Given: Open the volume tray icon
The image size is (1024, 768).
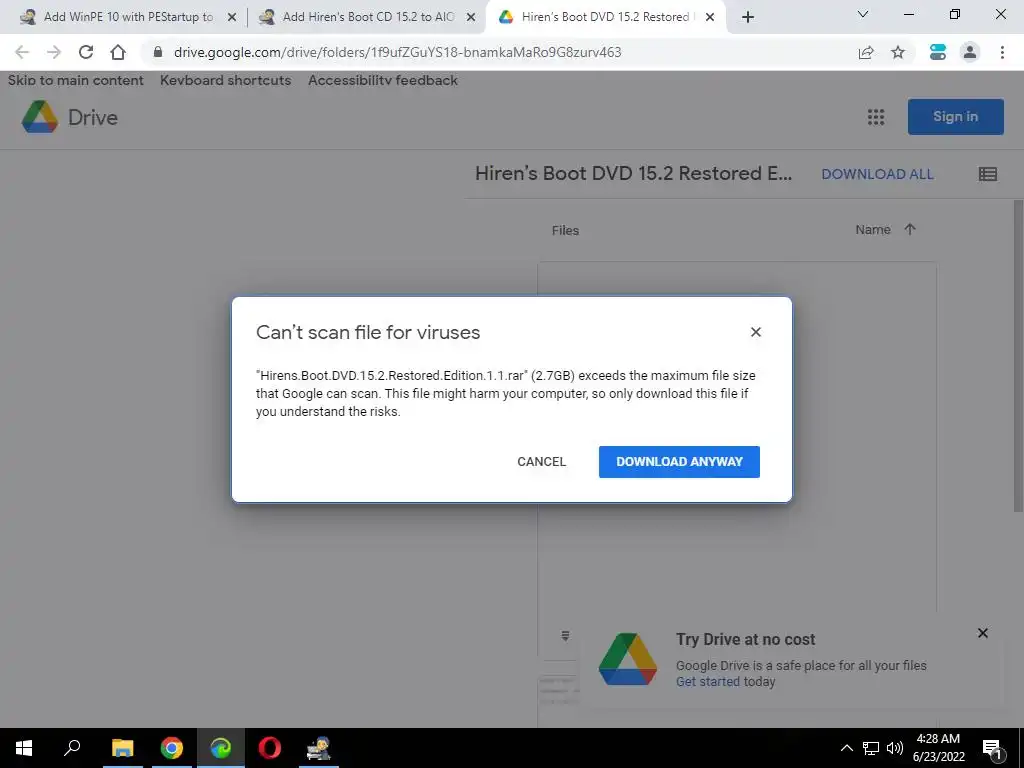Looking at the screenshot, I should coord(895,748).
